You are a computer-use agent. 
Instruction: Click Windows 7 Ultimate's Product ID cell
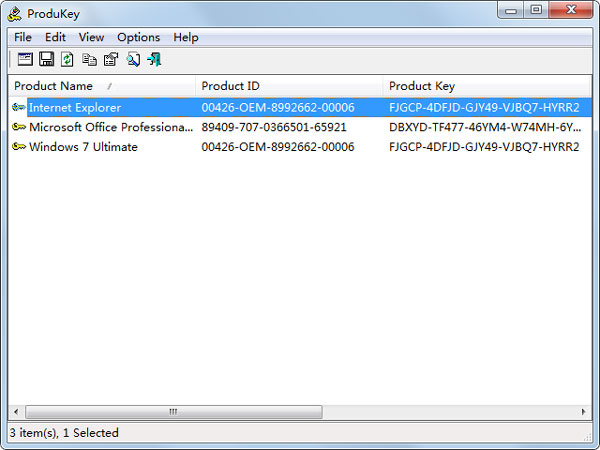click(278, 147)
